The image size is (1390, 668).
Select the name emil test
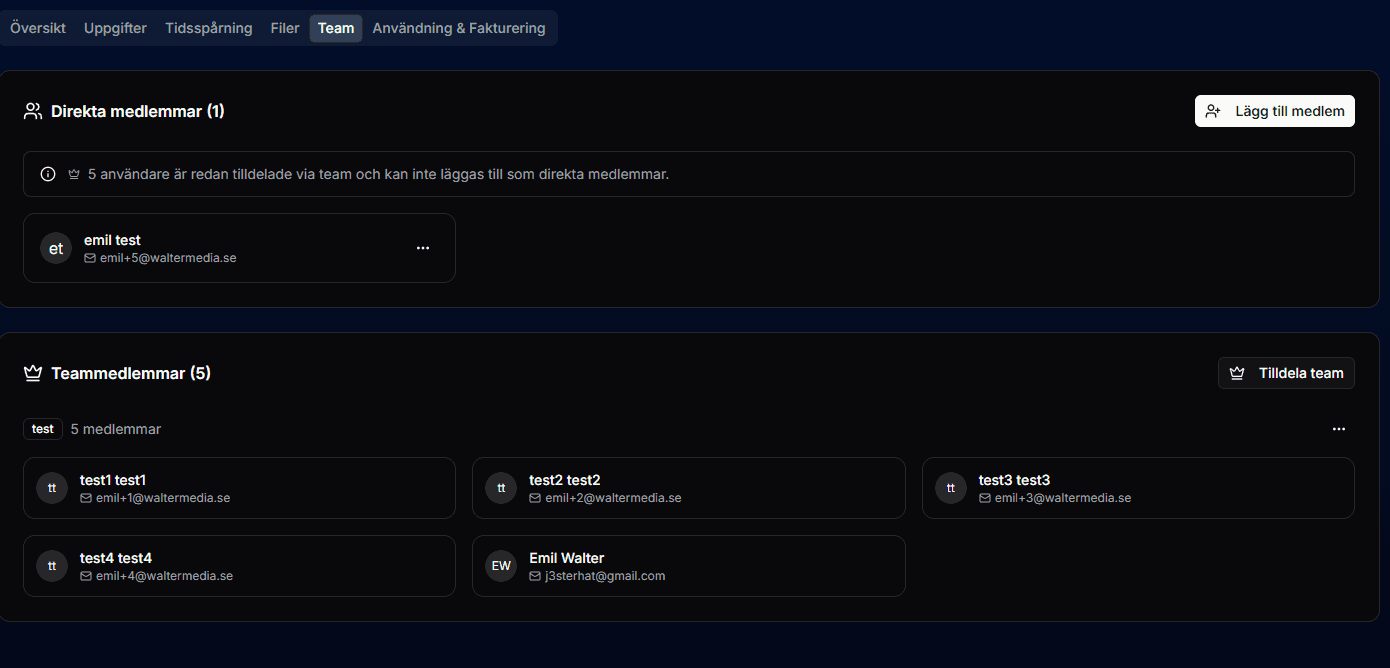[112, 240]
